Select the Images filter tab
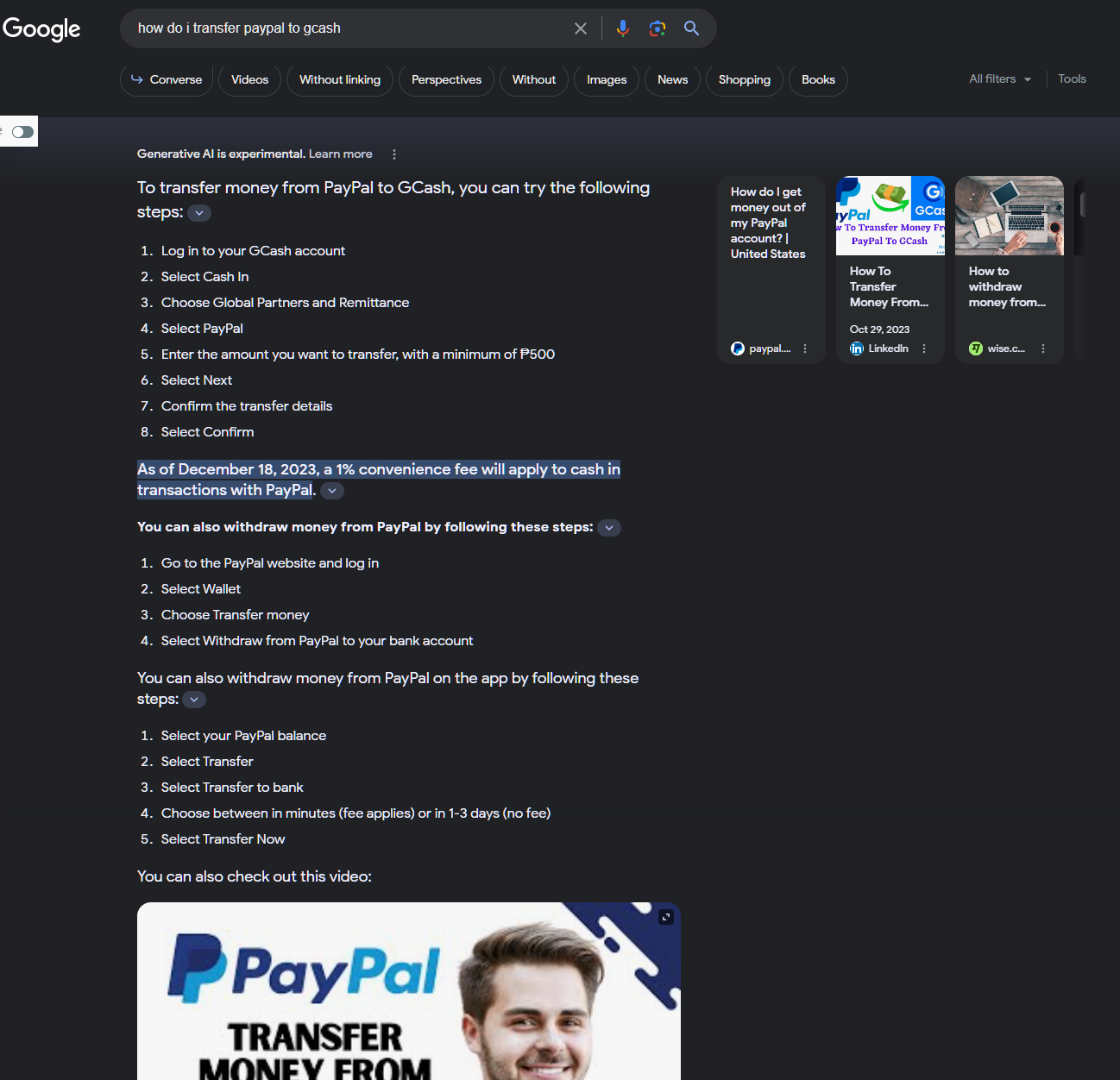The image size is (1120, 1080). [x=607, y=80]
